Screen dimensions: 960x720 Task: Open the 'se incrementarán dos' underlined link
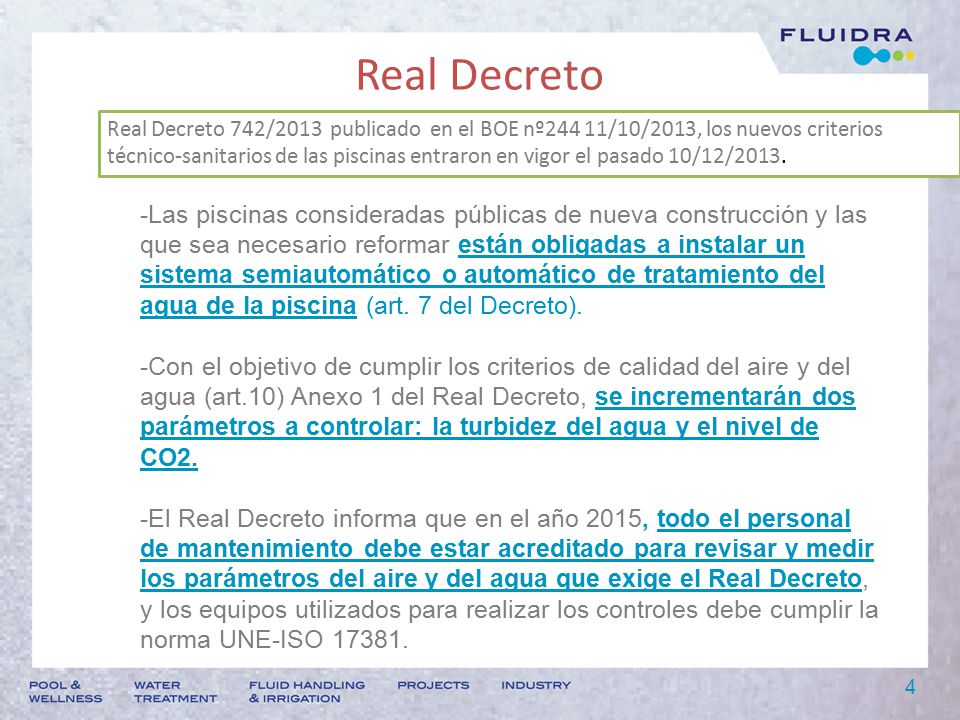pyautogui.click(x=725, y=397)
